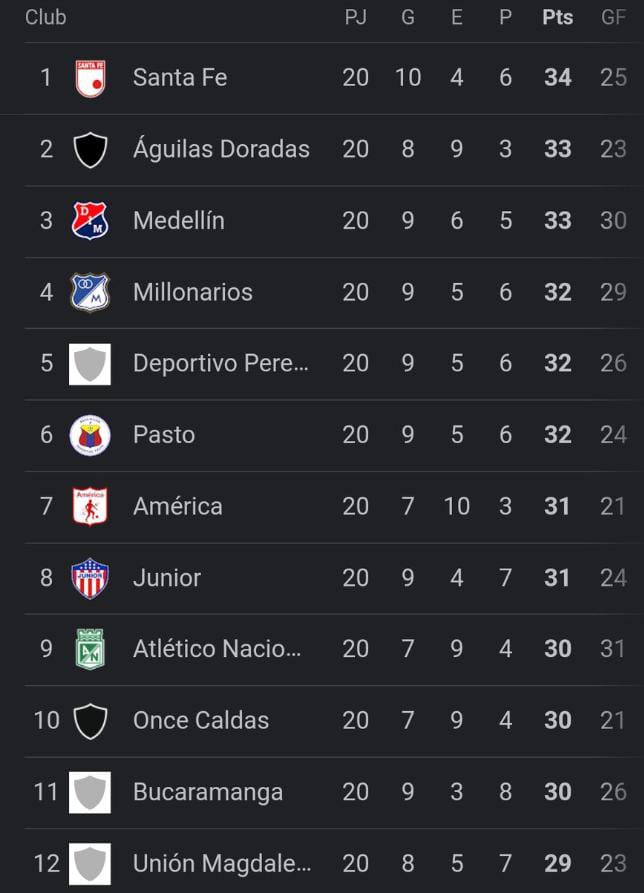Viewport: 644px width, 893px height.
Task: Click the Pasto round badge icon
Action: click(x=90, y=435)
